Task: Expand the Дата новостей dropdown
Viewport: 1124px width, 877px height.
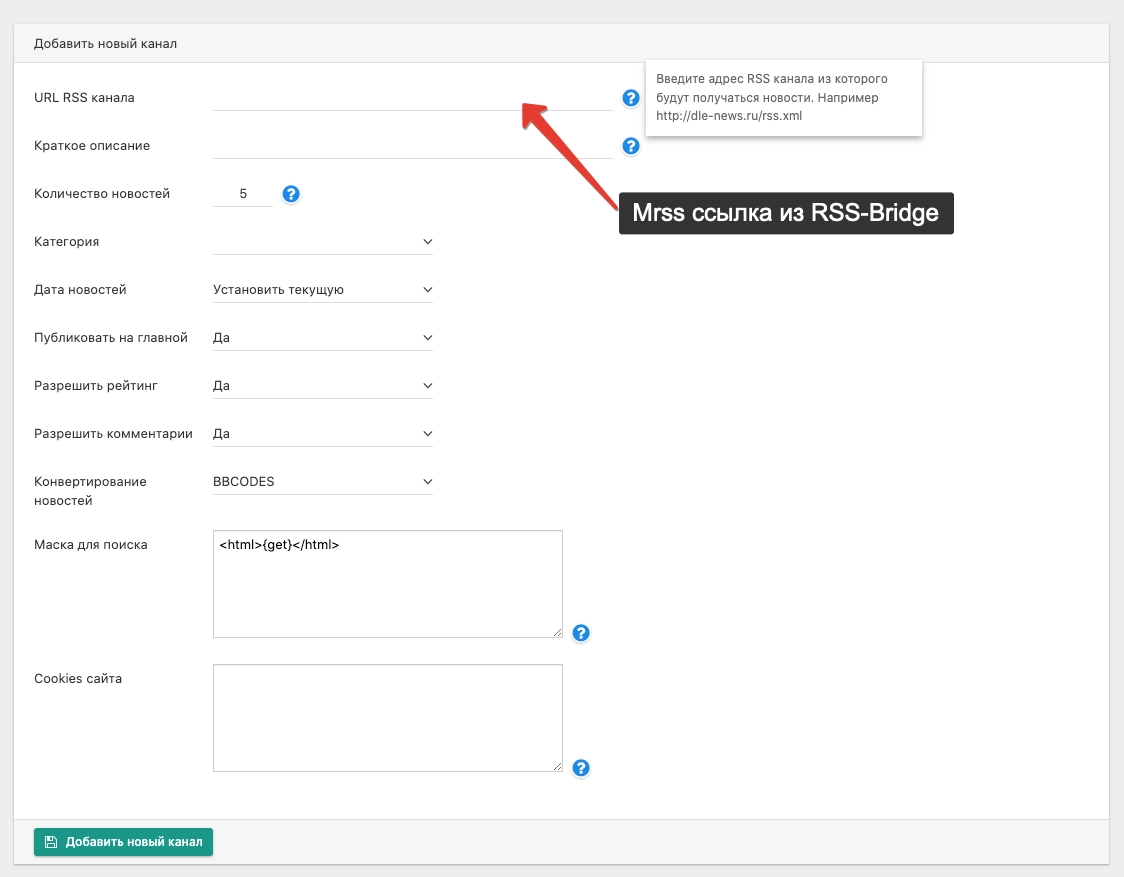Action: tap(322, 290)
